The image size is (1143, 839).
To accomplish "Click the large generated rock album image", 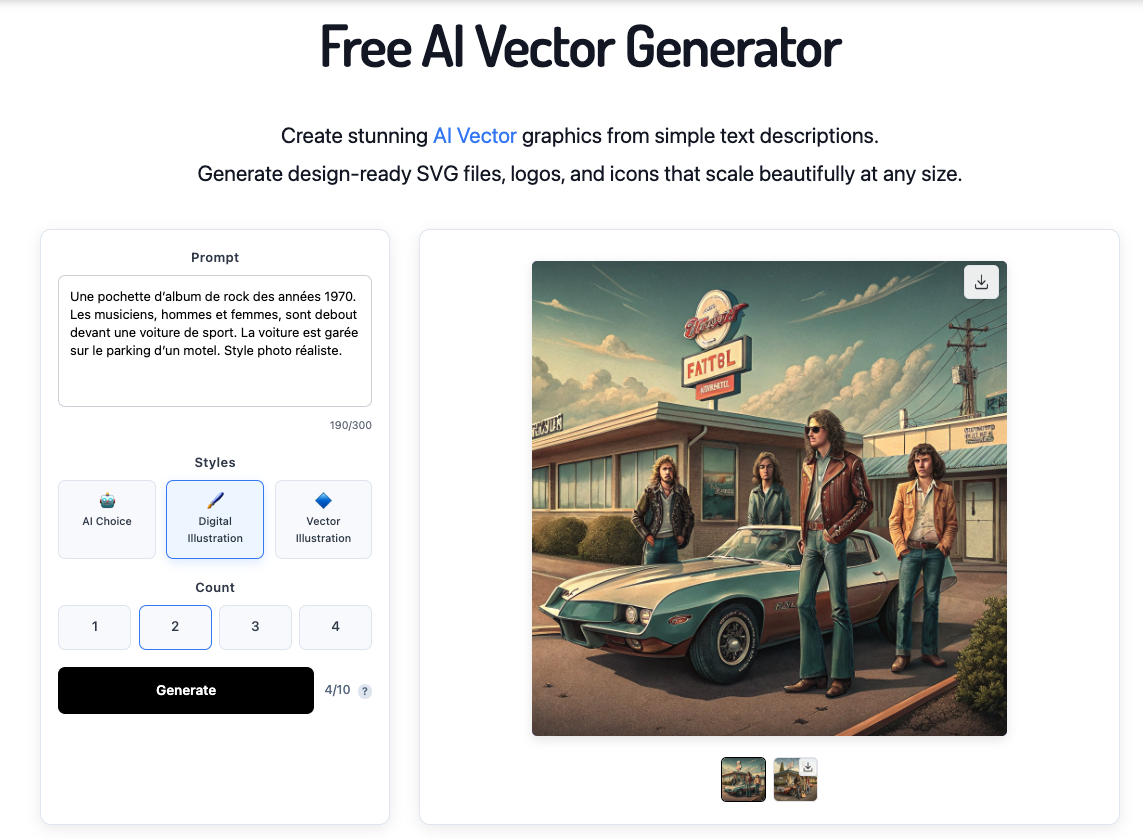I will point(769,499).
